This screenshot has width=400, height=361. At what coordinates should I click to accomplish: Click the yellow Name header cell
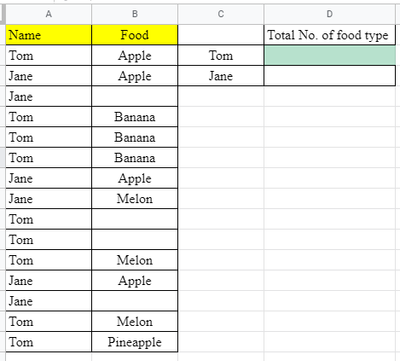coord(49,35)
